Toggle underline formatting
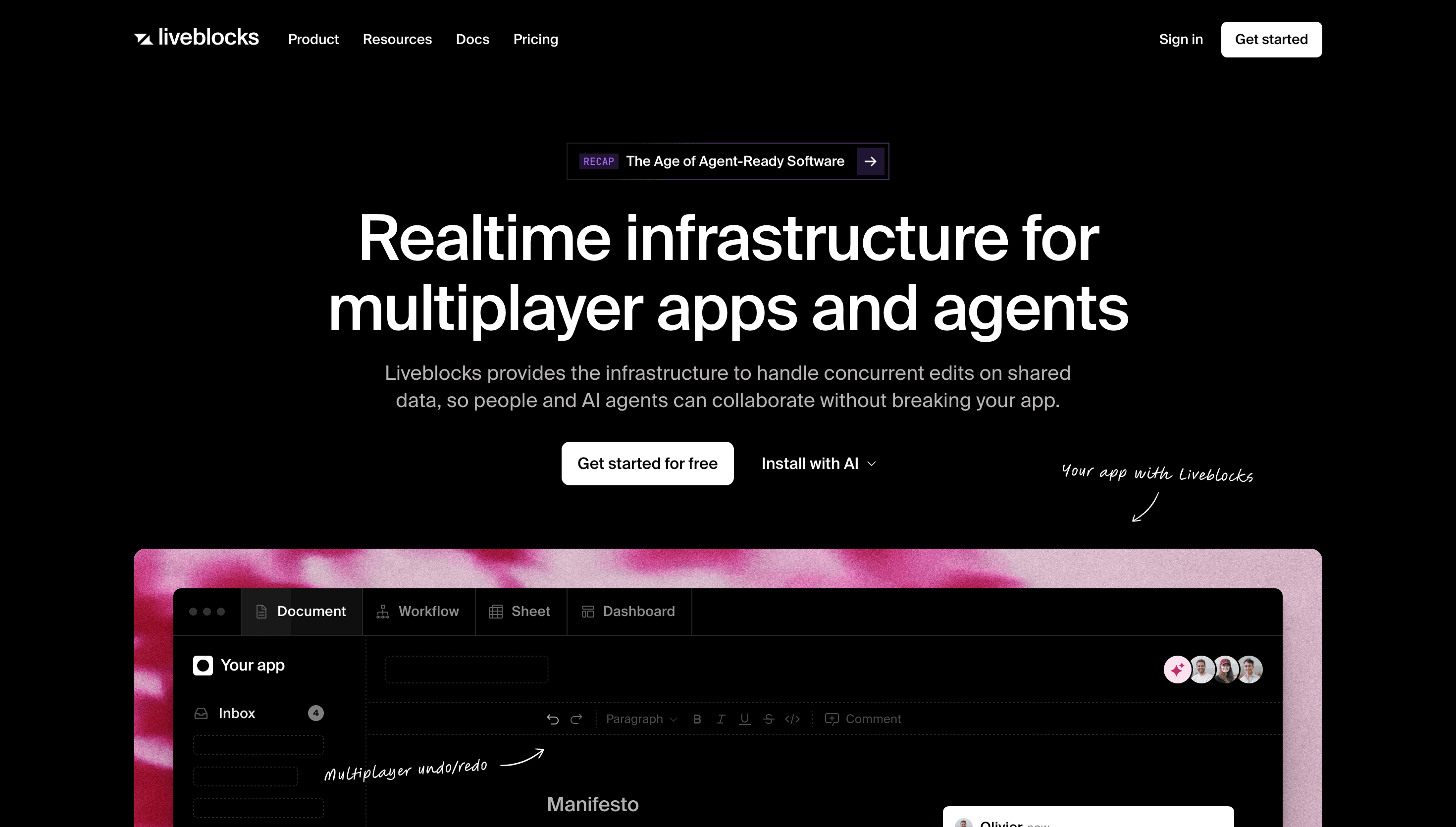 744,719
